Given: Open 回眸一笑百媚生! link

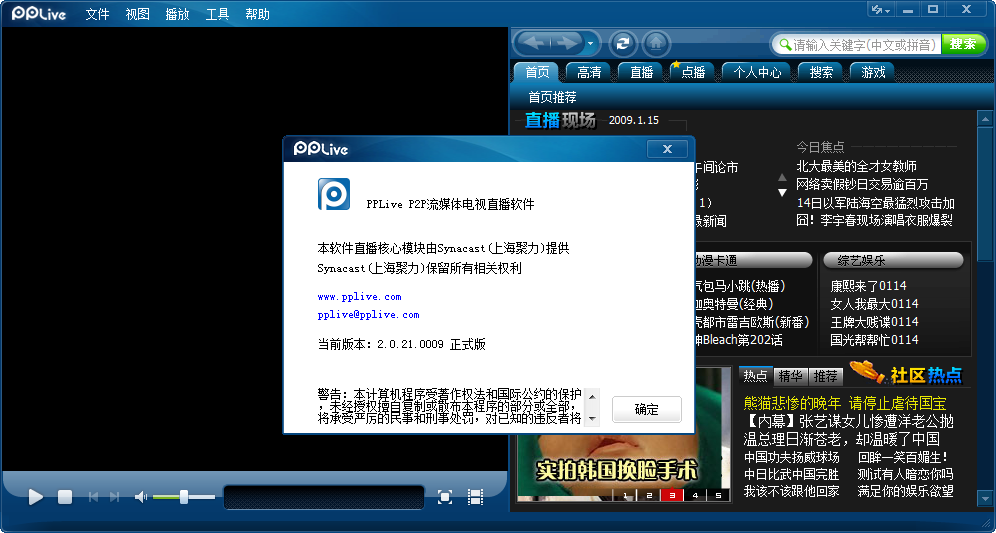Looking at the screenshot, I should coord(903,457).
